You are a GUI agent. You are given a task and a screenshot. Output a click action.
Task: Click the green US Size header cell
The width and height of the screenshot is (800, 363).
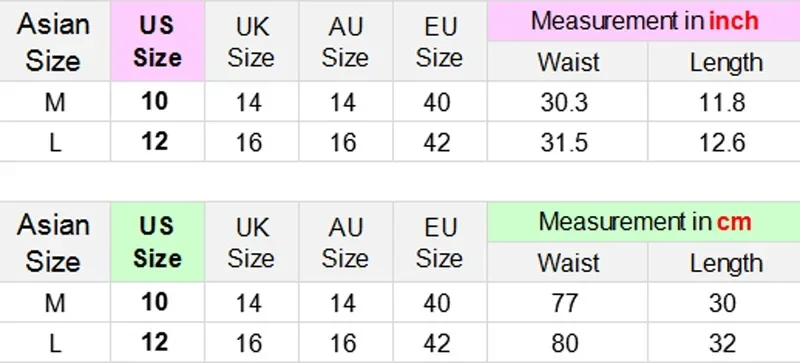157,242
